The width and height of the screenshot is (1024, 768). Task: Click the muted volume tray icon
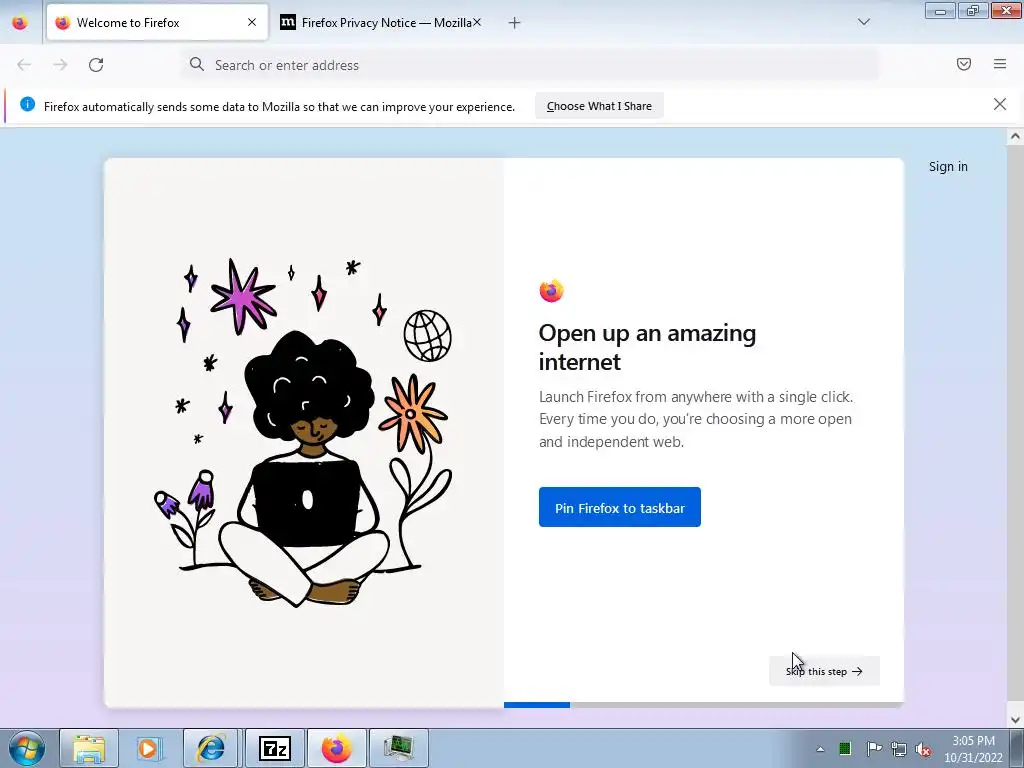click(923, 749)
